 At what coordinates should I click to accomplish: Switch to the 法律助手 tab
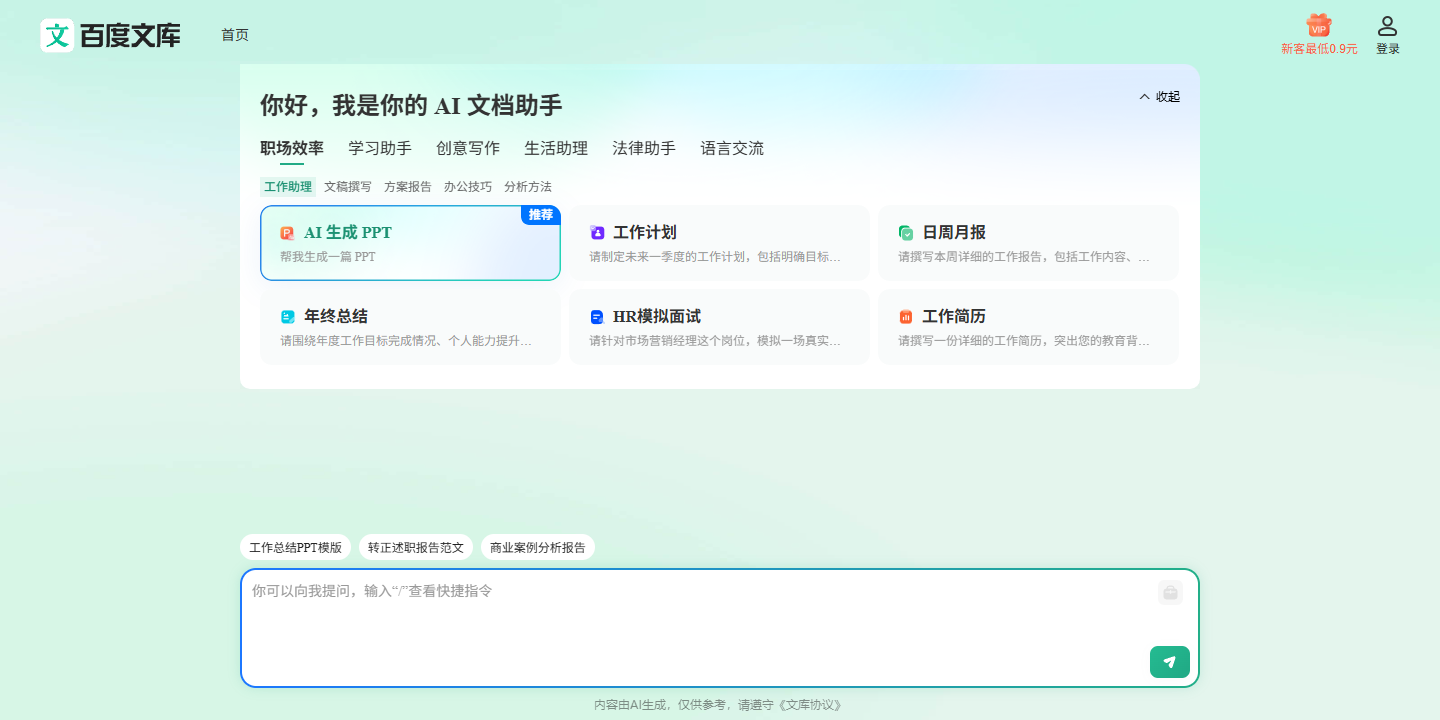click(644, 148)
